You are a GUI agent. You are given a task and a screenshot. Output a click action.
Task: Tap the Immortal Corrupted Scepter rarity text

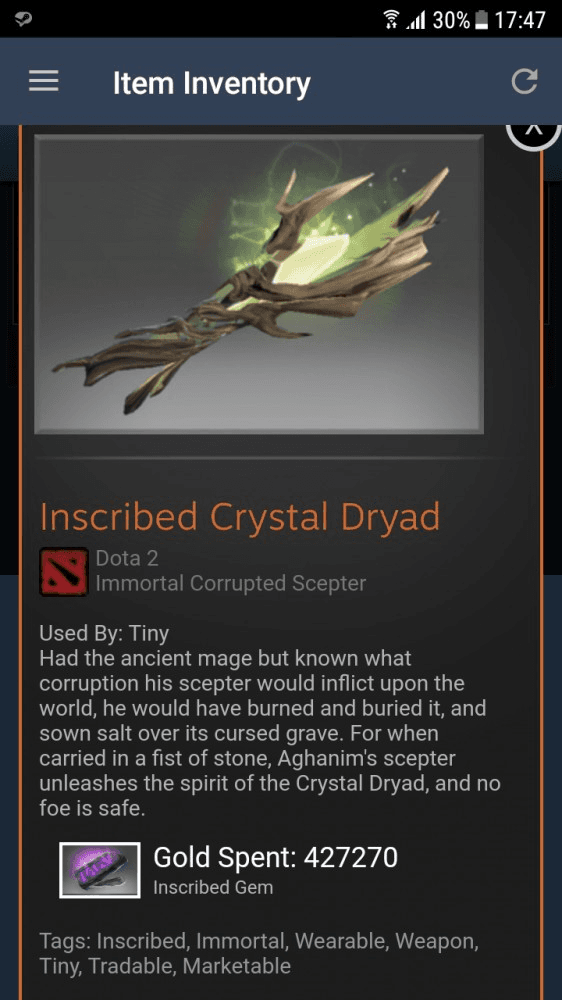(231, 583)
